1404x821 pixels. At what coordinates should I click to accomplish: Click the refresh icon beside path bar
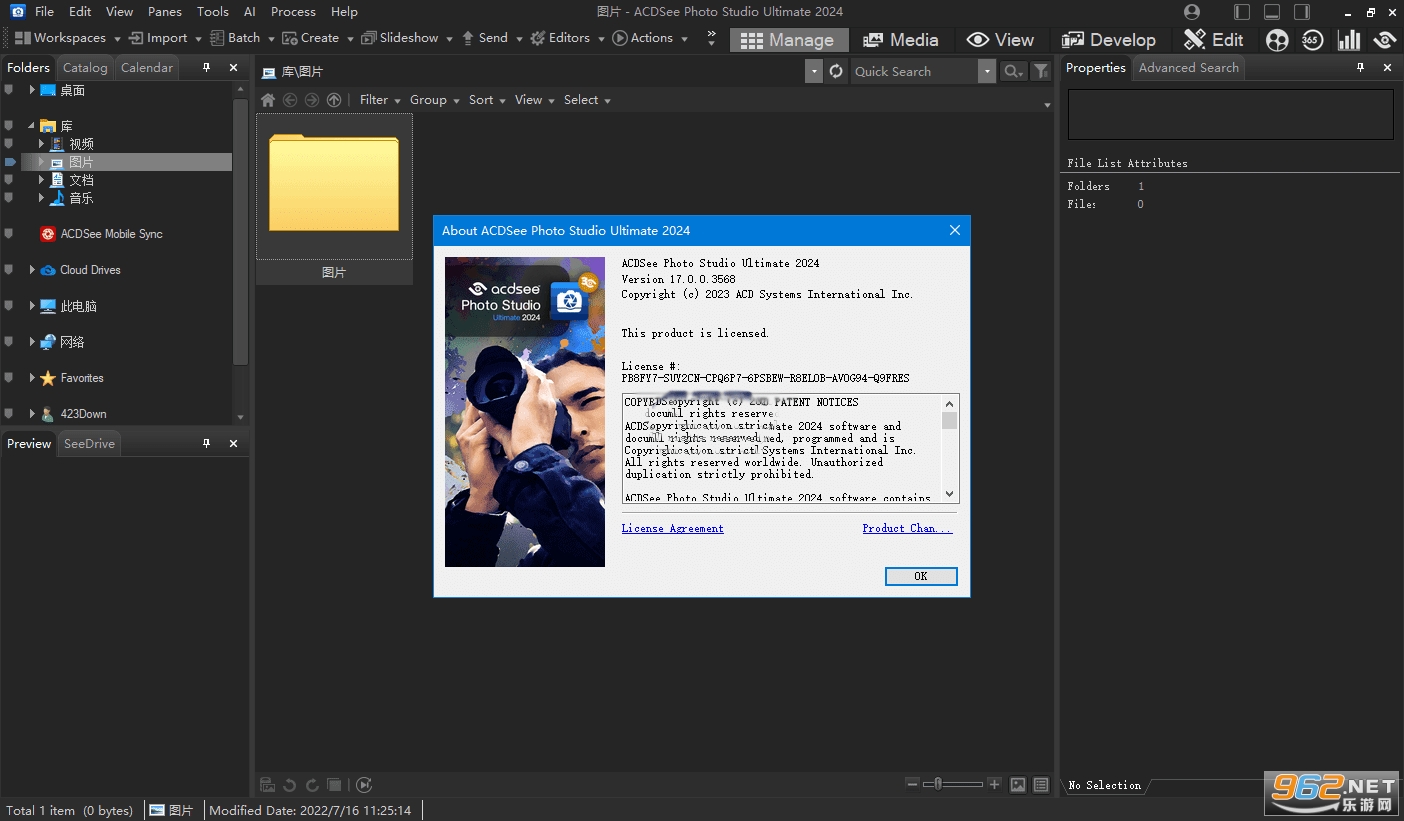pos(837,71)
